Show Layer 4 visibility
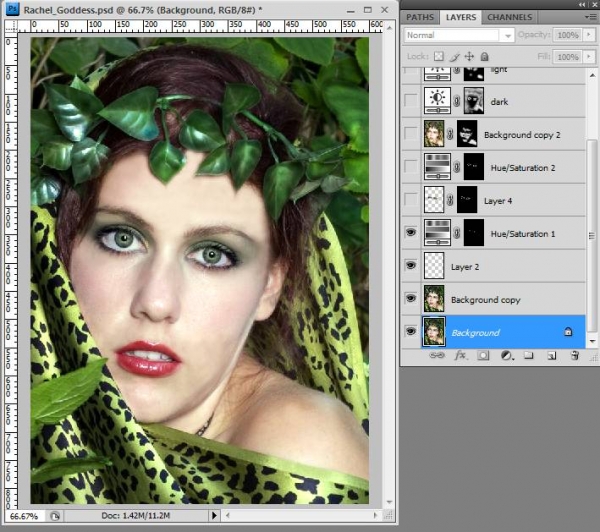The width and height of the screenshot is (600, 532). click(411, 200)
